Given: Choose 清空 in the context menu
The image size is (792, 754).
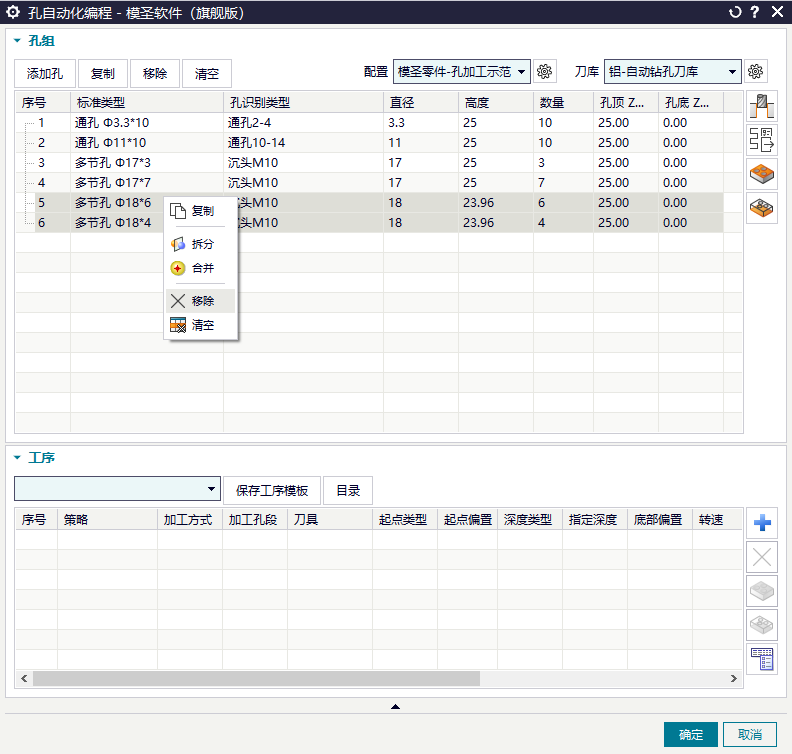Looking at the screenshot, I should coord(203,325).
